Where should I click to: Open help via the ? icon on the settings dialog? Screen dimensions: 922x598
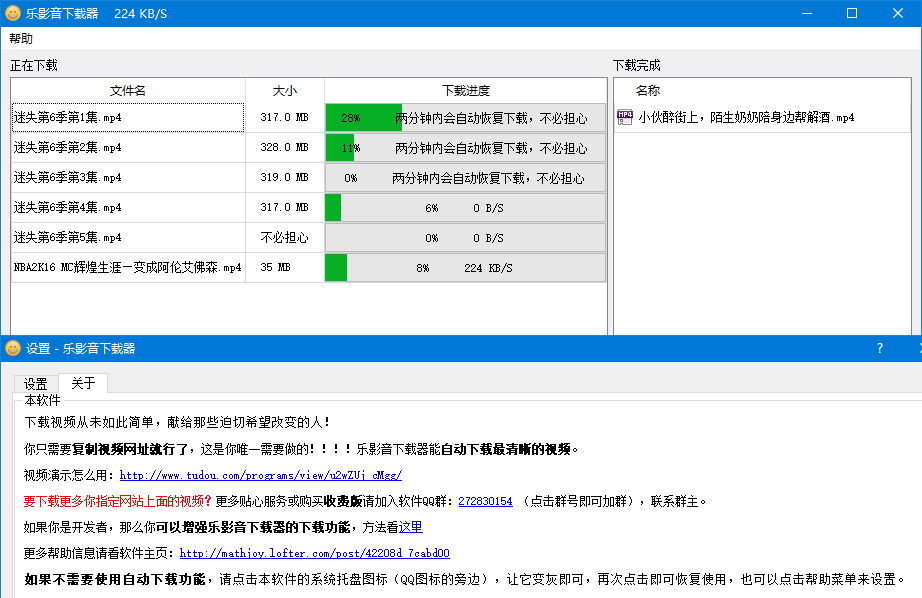[879, 348]
